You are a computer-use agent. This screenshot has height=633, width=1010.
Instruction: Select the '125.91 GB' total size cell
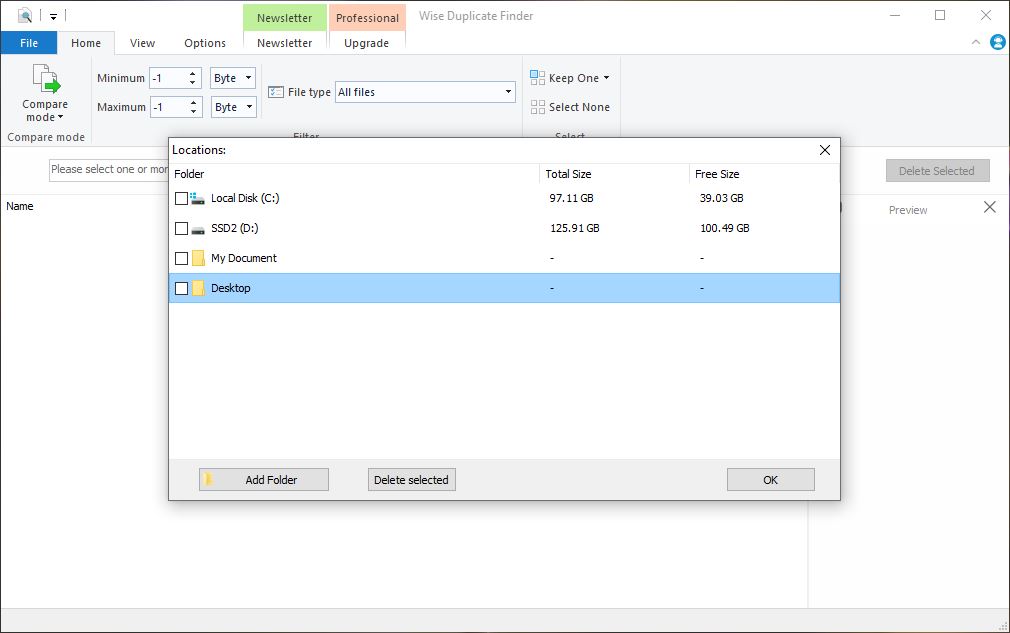click(575, 228)
